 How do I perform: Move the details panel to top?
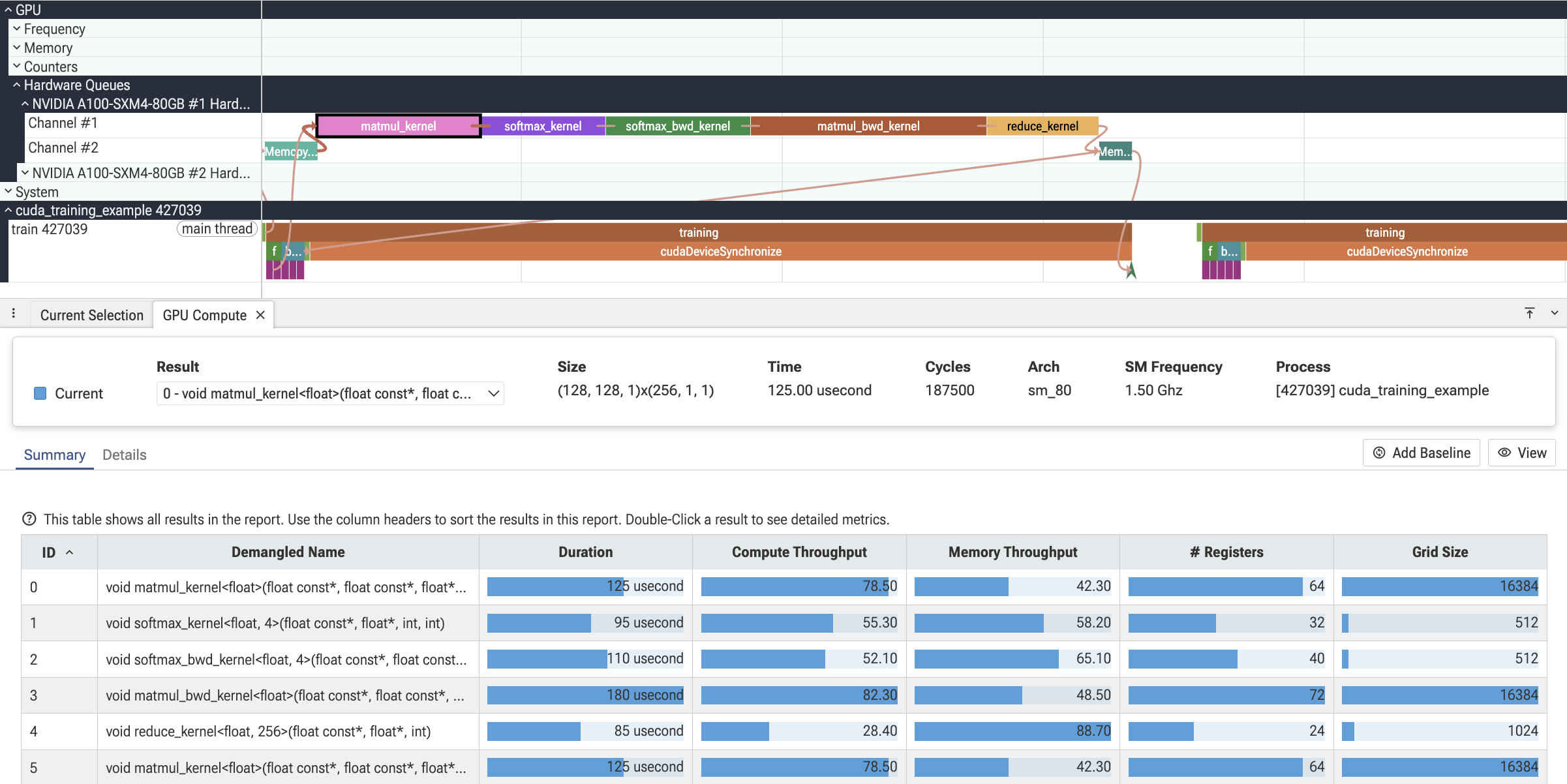coord(1529,313)
